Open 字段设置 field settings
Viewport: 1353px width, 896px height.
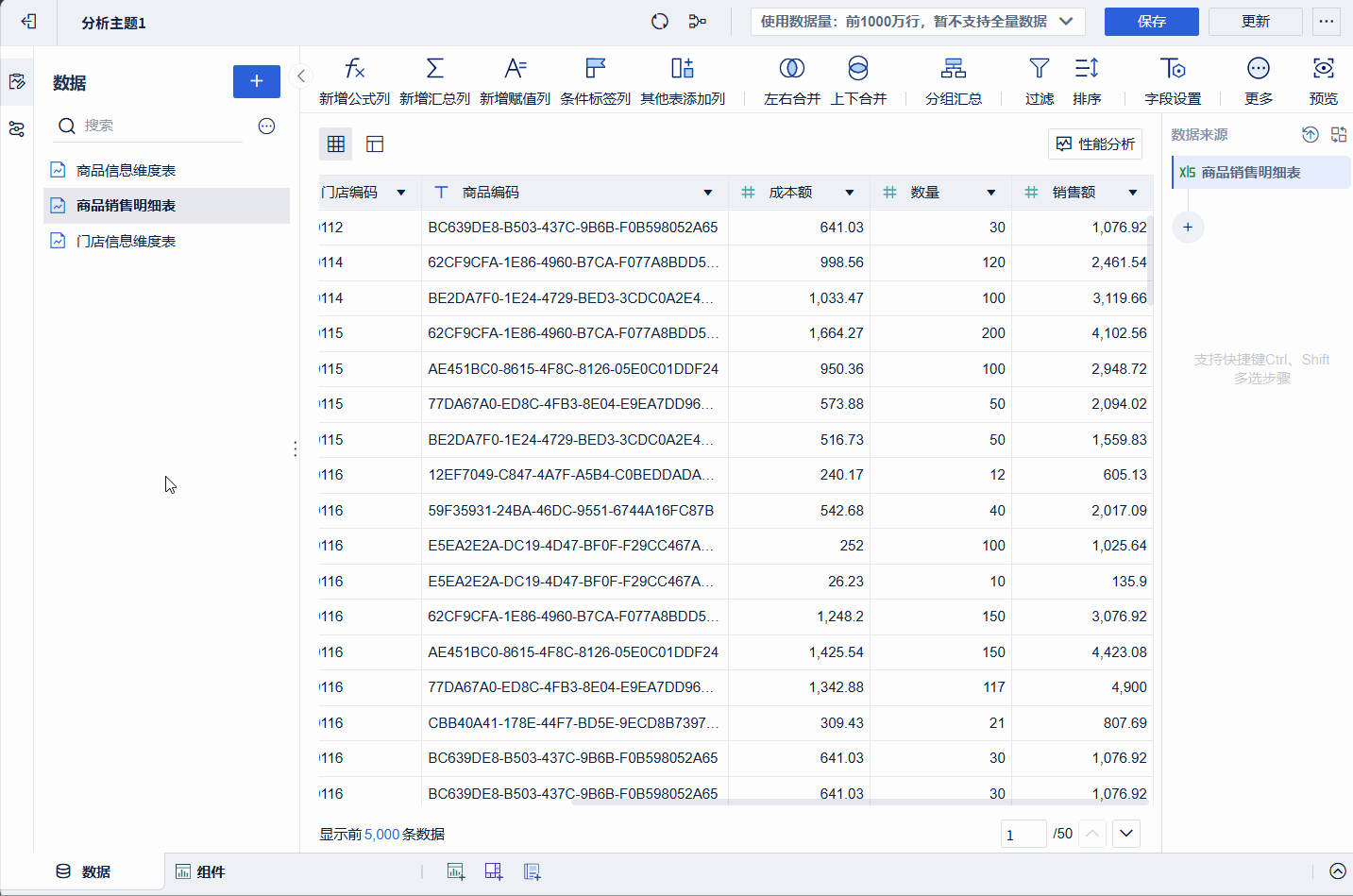click(1172, 69)
